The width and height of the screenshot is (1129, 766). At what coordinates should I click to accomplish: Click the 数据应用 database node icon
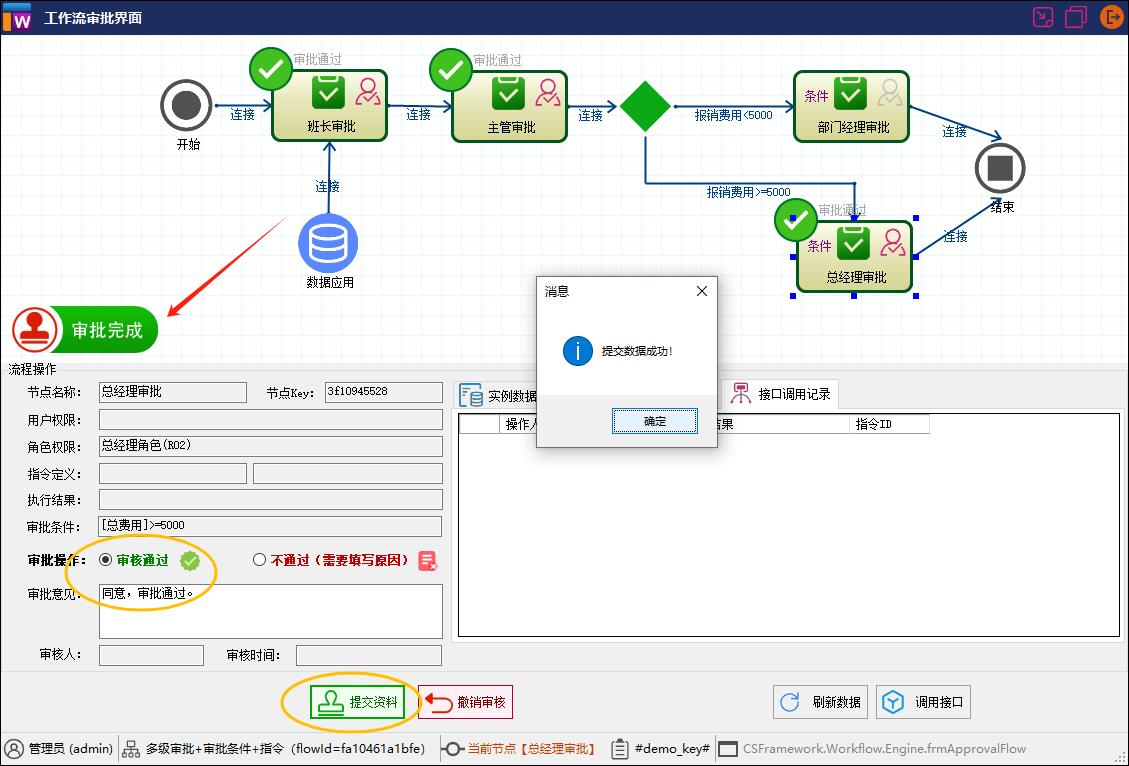coord(328,243)
